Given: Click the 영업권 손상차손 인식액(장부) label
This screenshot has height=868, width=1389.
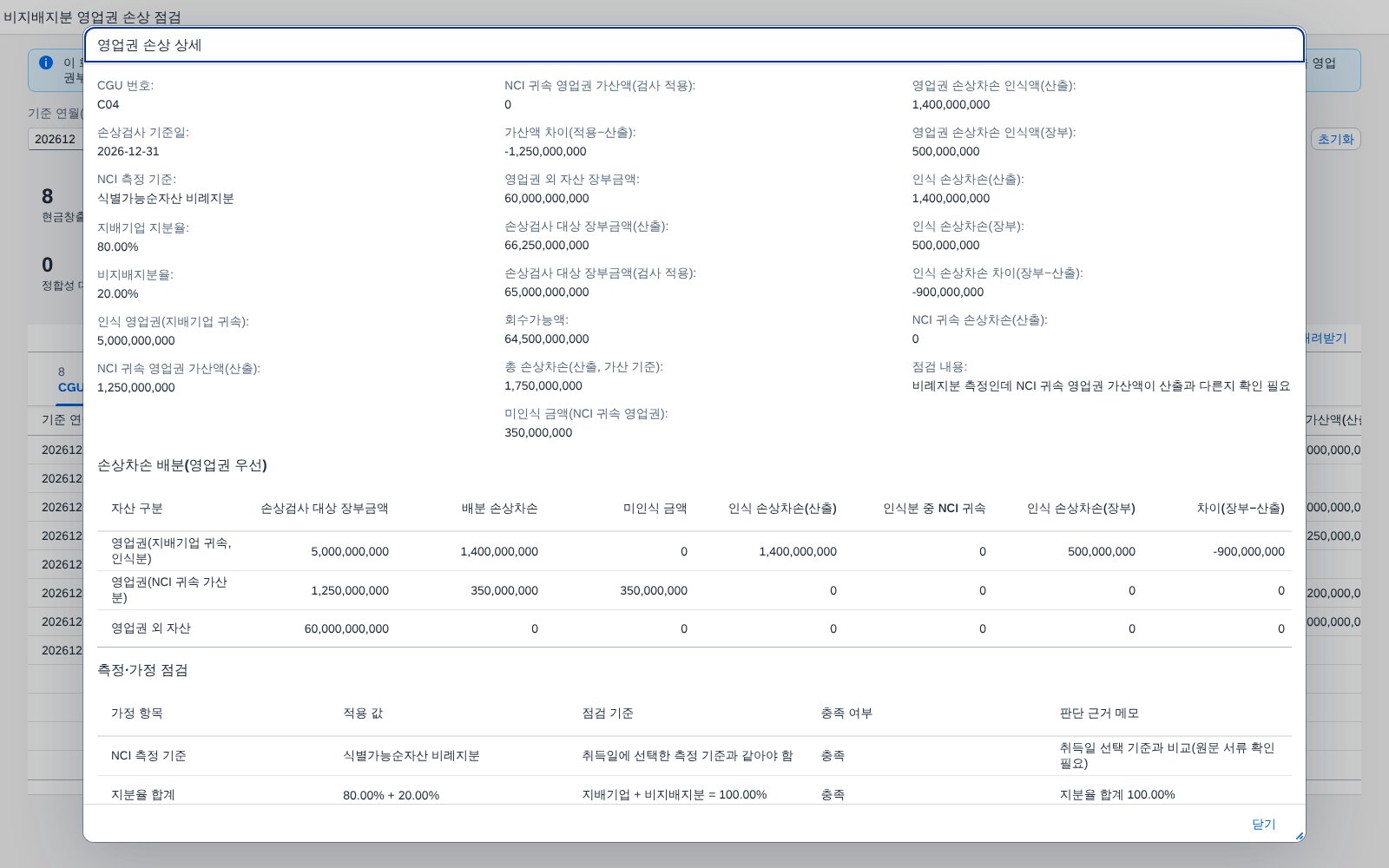Looking at the screenshot, I should coord(994,132).
